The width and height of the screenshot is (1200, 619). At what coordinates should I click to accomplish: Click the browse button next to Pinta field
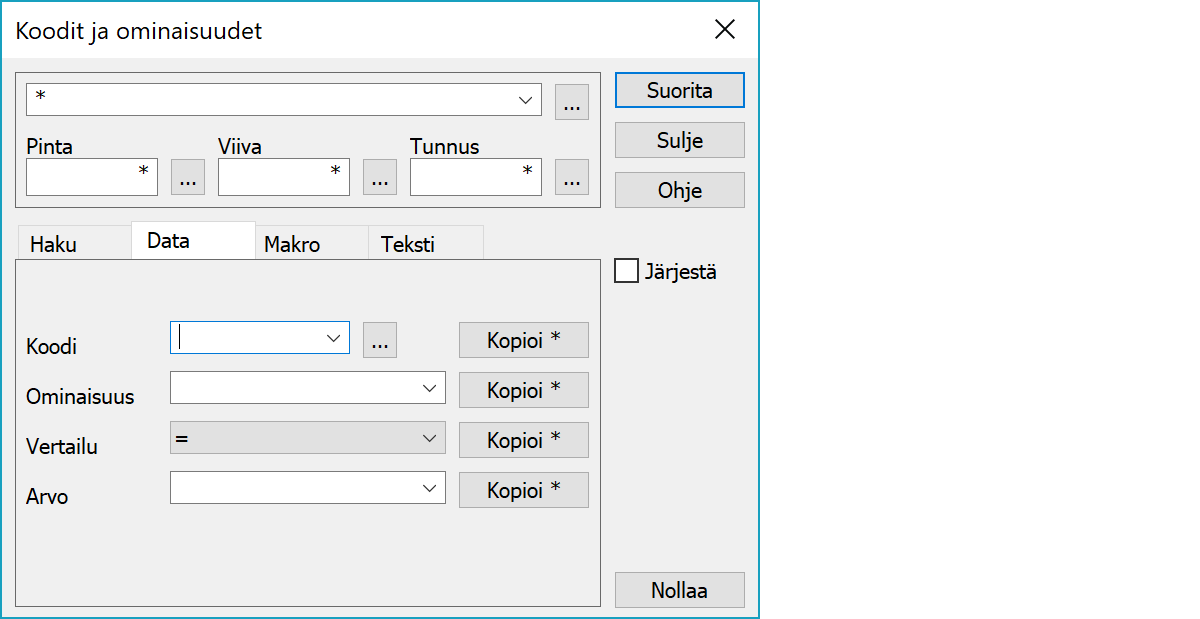tap(188, 177)
